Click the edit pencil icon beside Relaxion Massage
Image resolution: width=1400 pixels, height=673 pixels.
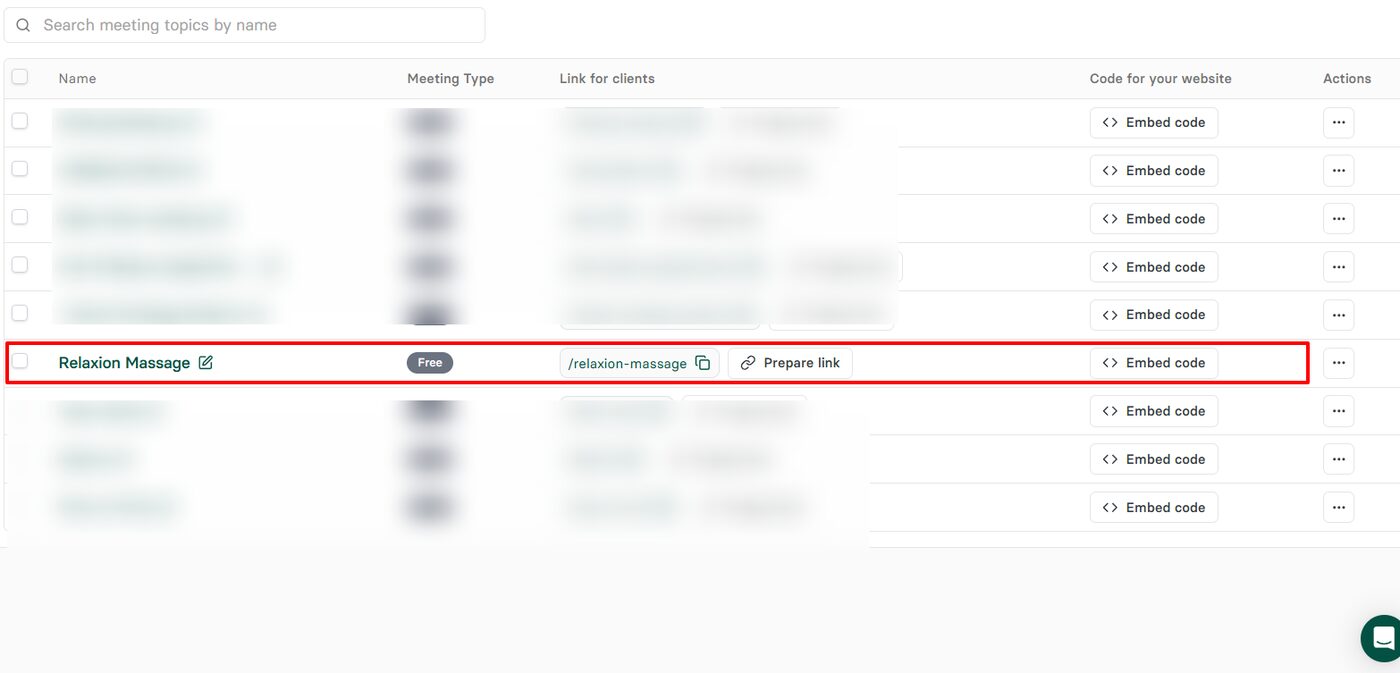pos(206,363)
